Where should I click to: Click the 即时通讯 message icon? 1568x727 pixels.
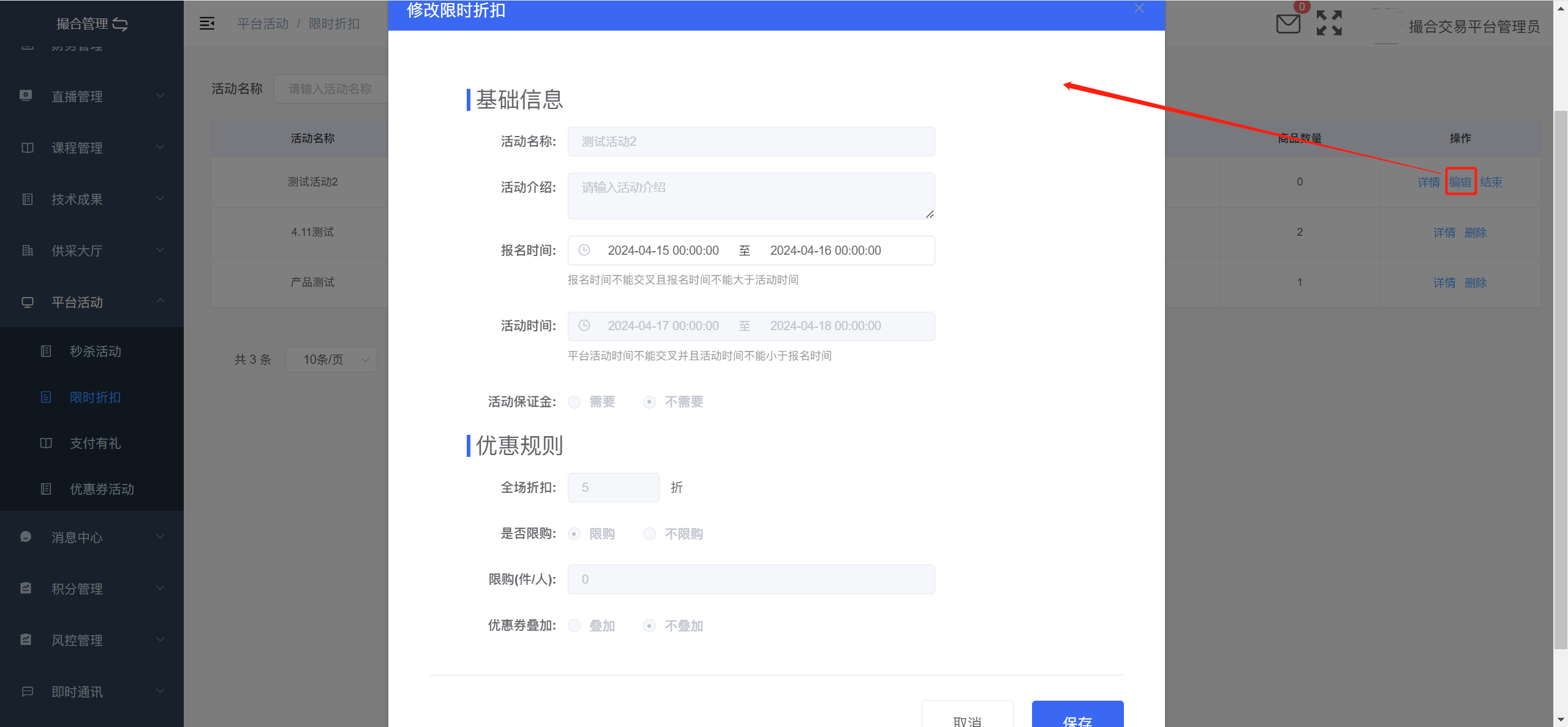pos(28,691)
